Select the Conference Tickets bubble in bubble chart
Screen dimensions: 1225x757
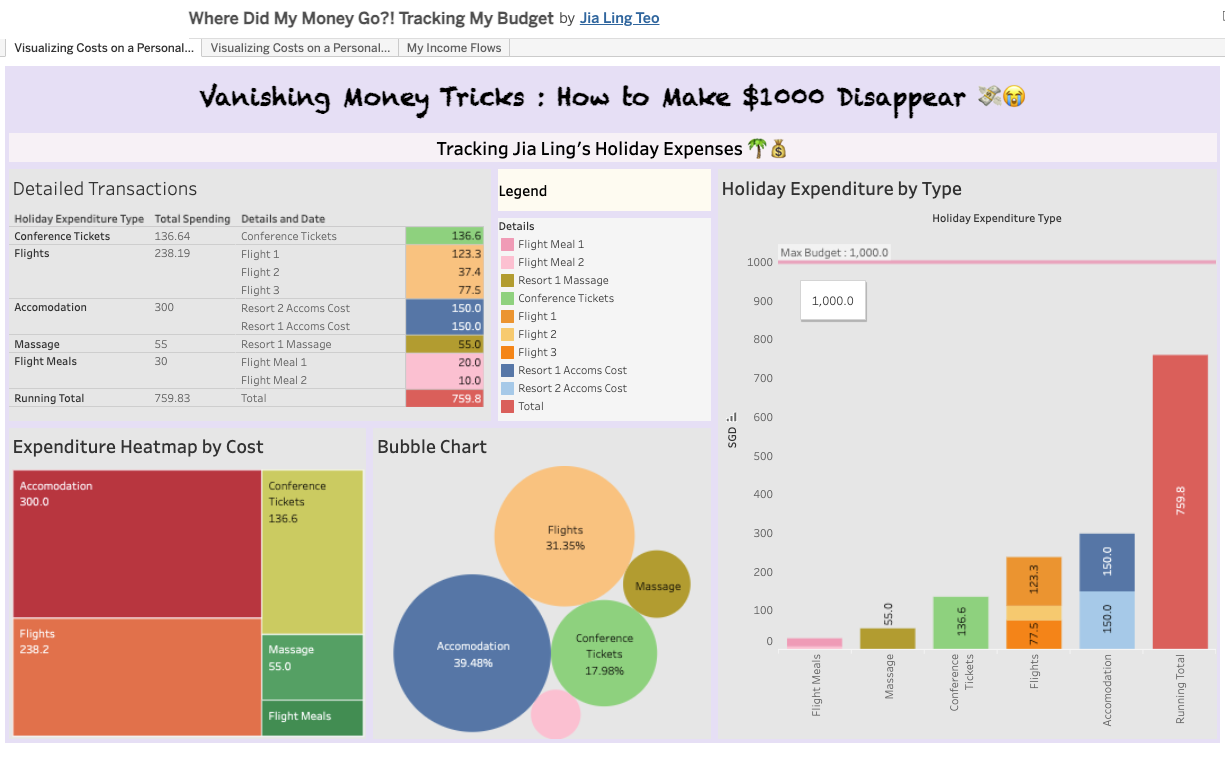[604, 653]
